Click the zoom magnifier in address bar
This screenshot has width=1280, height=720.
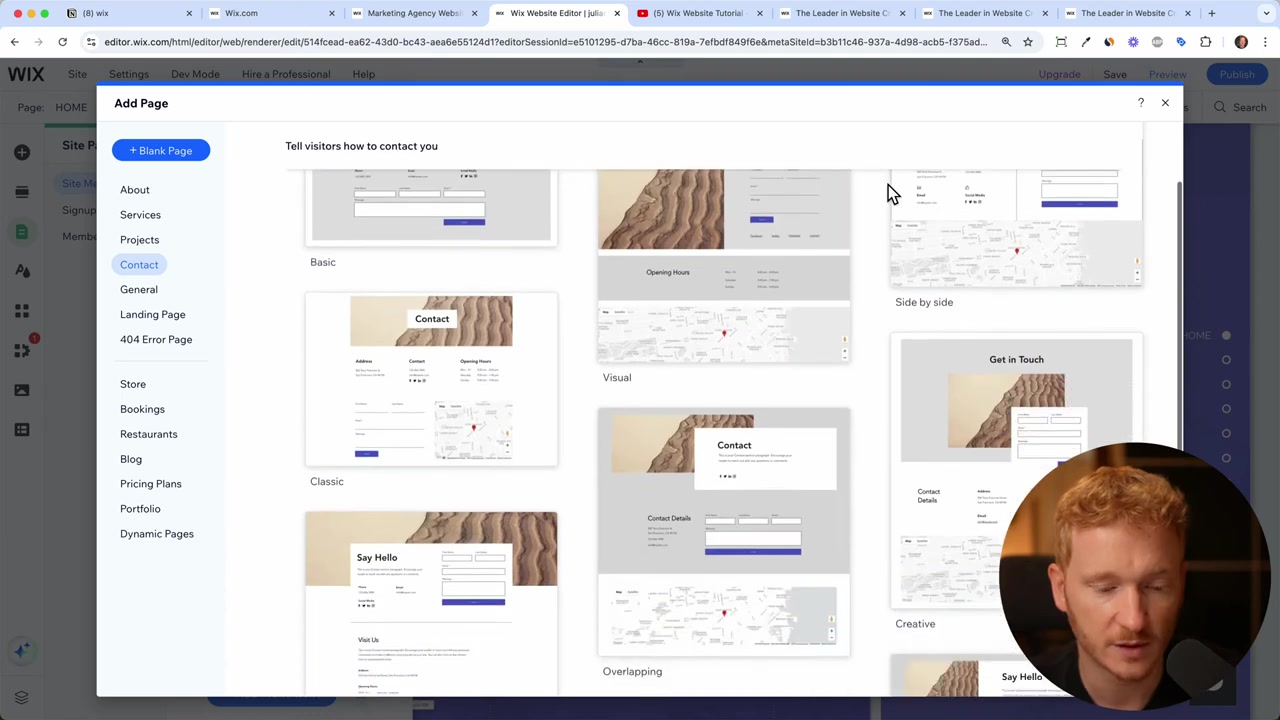[1006, 42]
